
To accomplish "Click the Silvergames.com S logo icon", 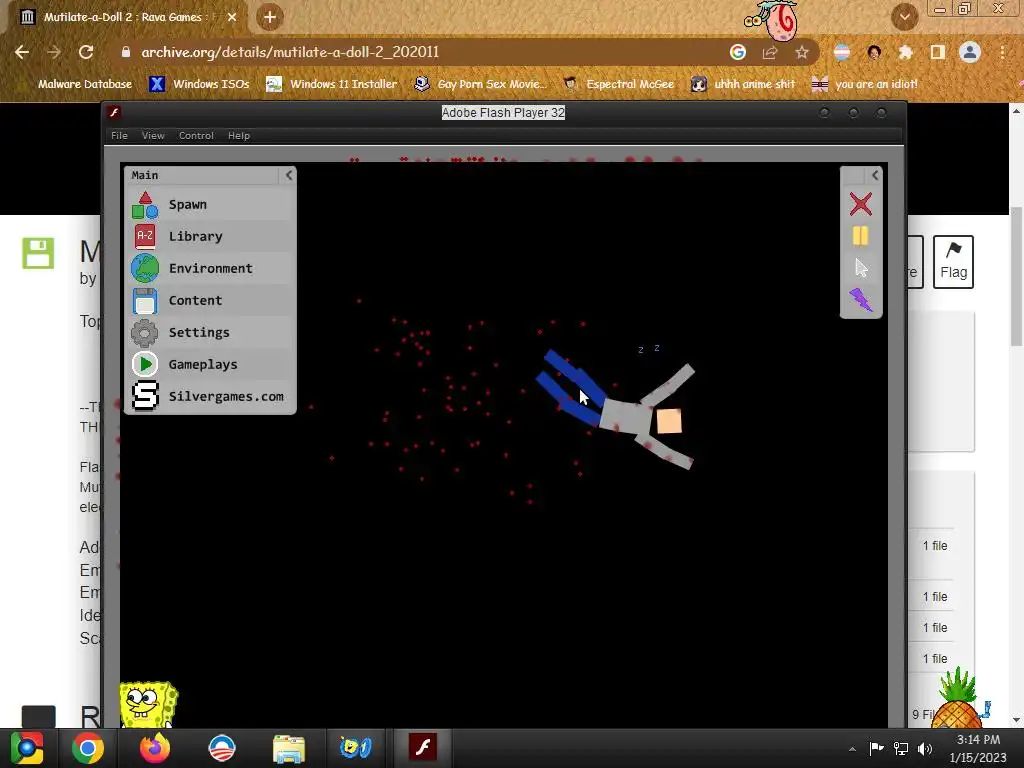I will pyautogui.click(x=145, y=396).
